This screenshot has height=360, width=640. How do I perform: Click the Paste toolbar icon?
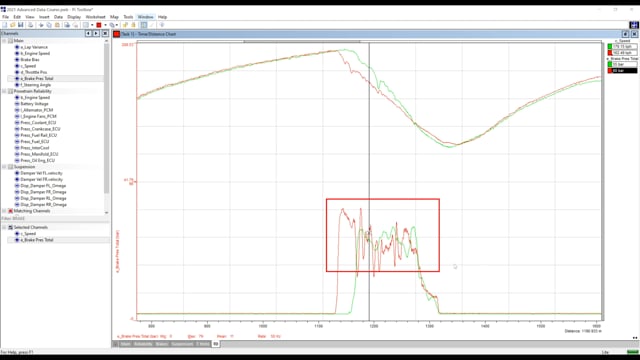(57, 25)
